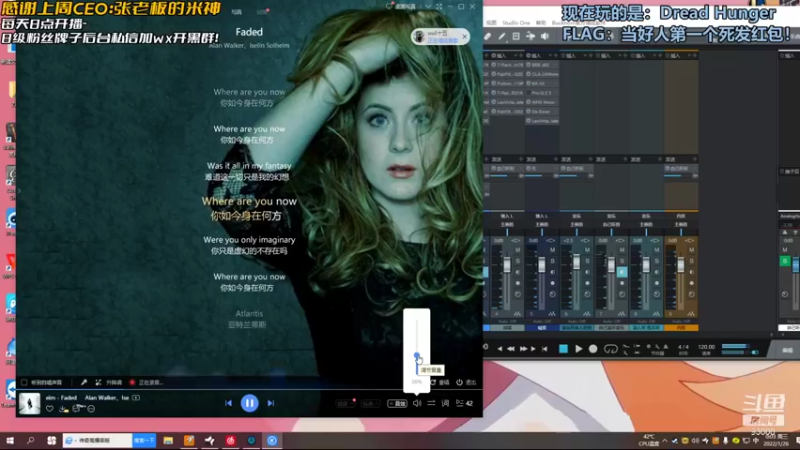Click the Fast Forward button in transport
The height and width of the screenshot is (450, 800).
tap(523, 349)
